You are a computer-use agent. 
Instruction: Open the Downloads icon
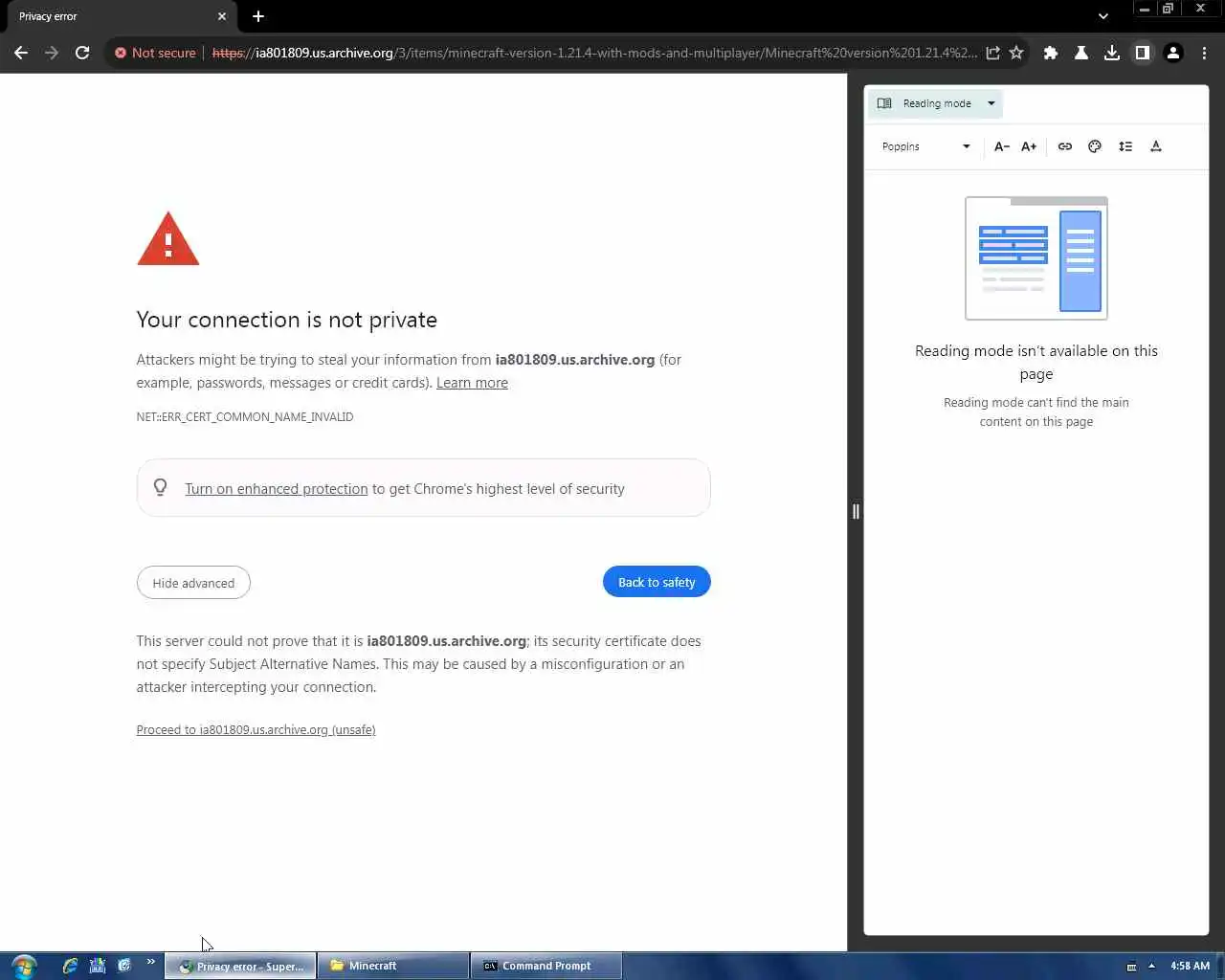click(1112, 53)
